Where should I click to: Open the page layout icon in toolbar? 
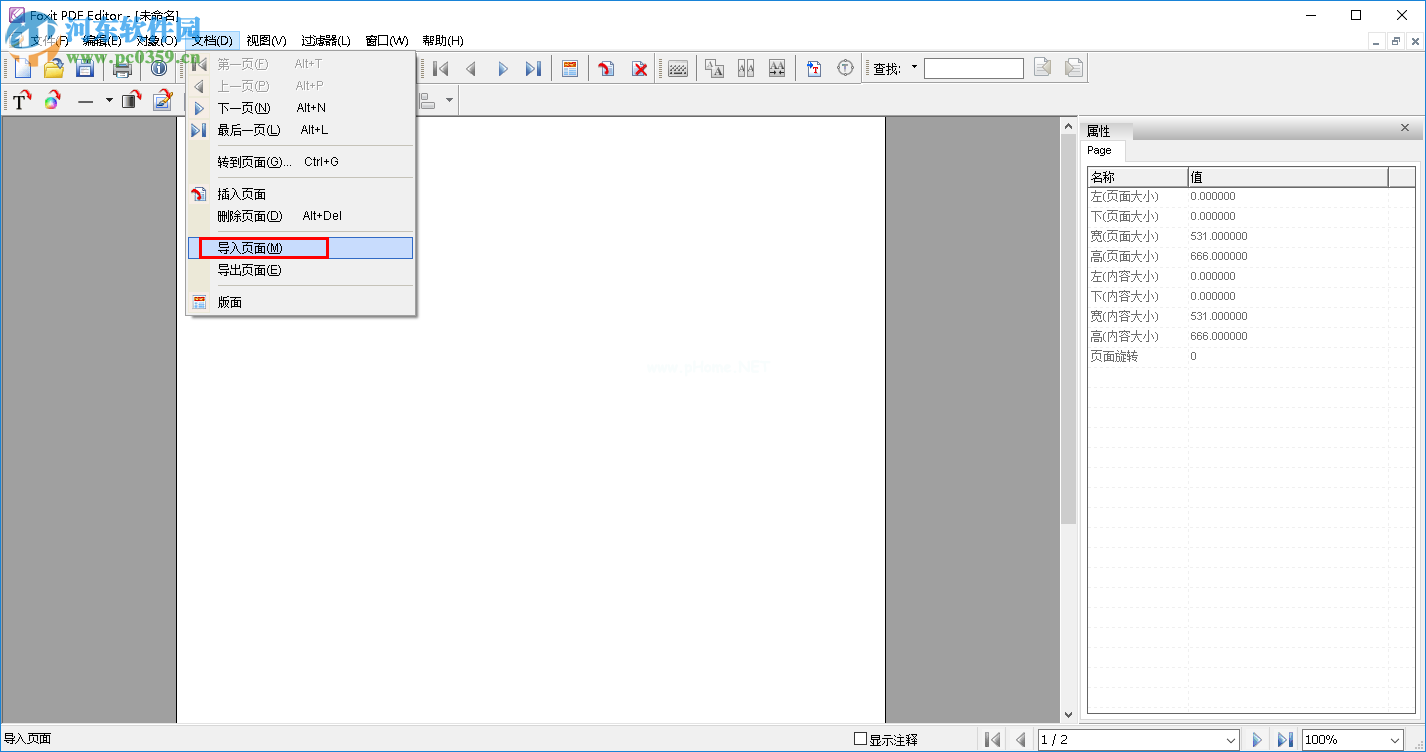[570, 68]
